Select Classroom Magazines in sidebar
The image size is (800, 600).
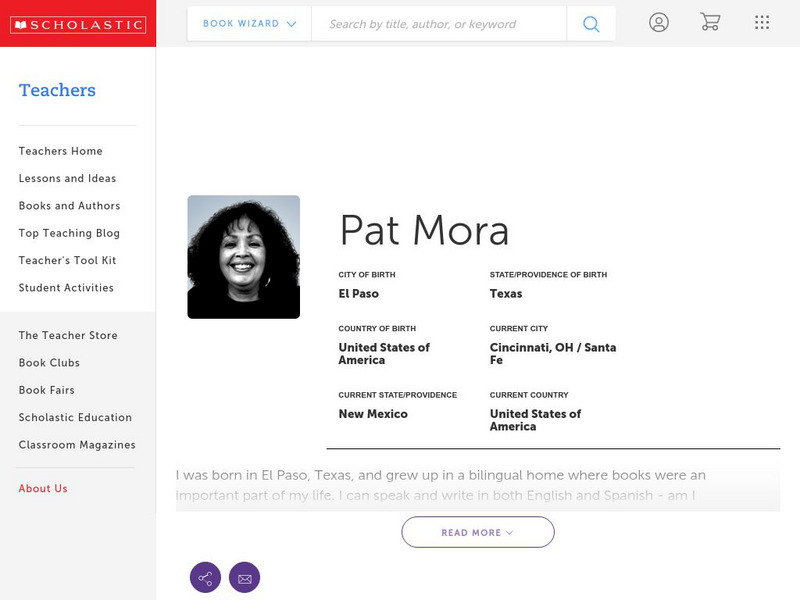click(77, 445)
